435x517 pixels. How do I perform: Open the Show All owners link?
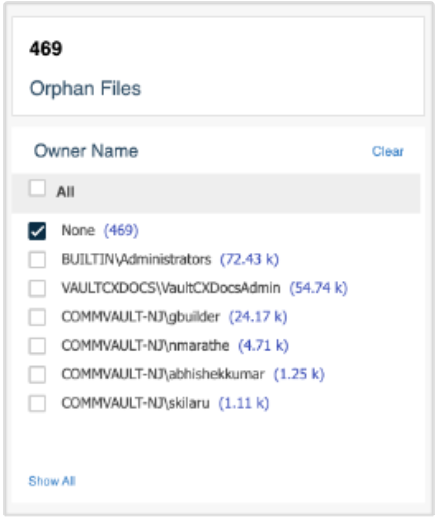pyautogui.click(x=52, y=481)
